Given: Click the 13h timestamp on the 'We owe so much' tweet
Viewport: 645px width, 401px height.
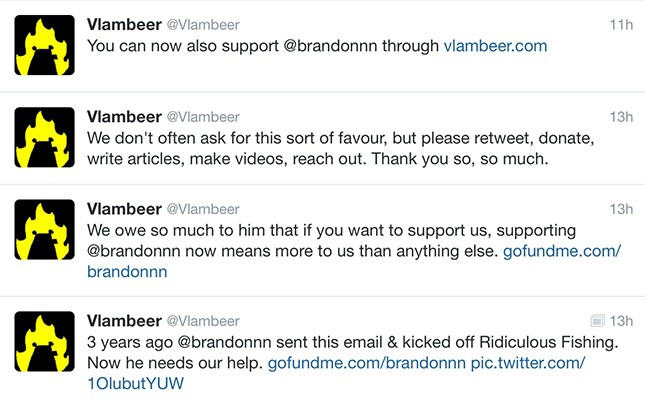Looking at the screenshot, I should 621,209.
